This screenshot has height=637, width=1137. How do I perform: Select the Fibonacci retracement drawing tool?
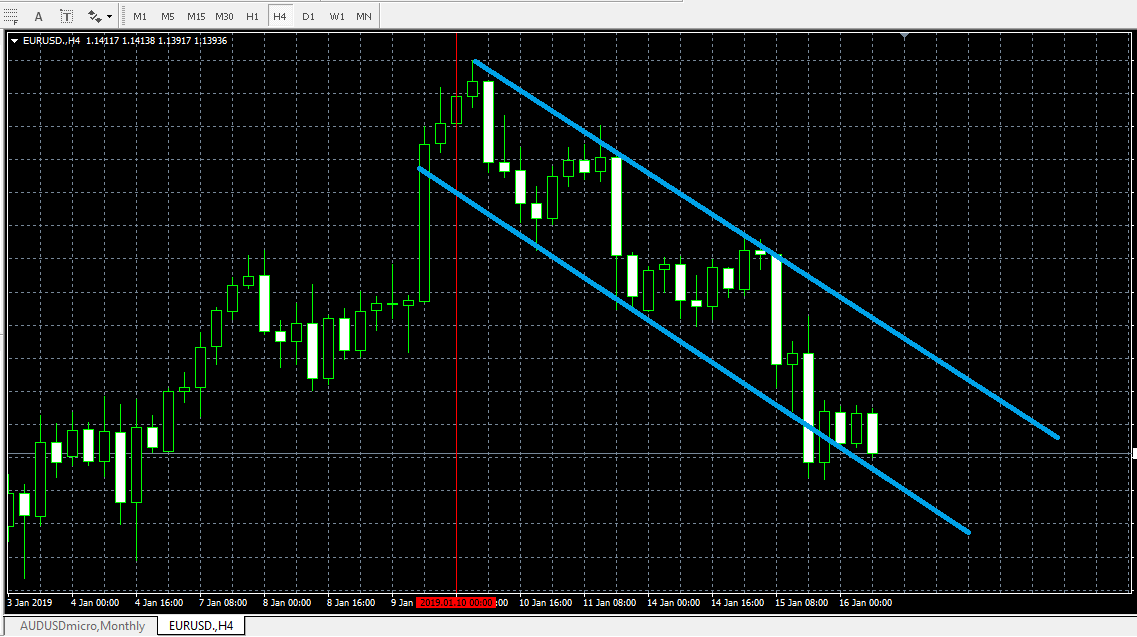(11, 17)
